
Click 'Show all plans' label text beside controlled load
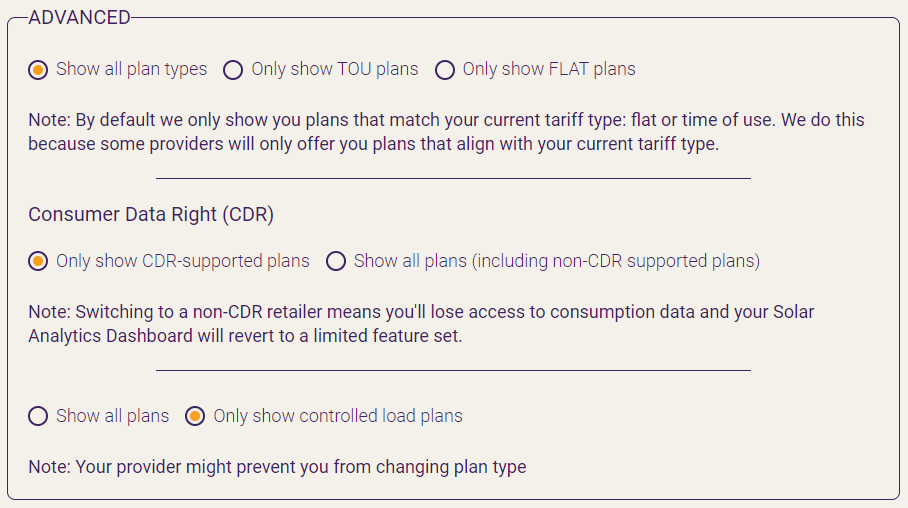click(113, 416)
